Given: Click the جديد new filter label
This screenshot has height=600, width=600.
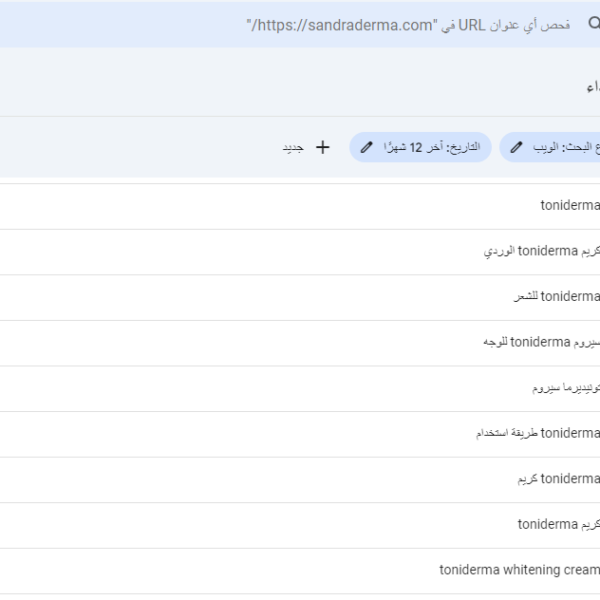Looking at the screenshot, I should 293,147.
